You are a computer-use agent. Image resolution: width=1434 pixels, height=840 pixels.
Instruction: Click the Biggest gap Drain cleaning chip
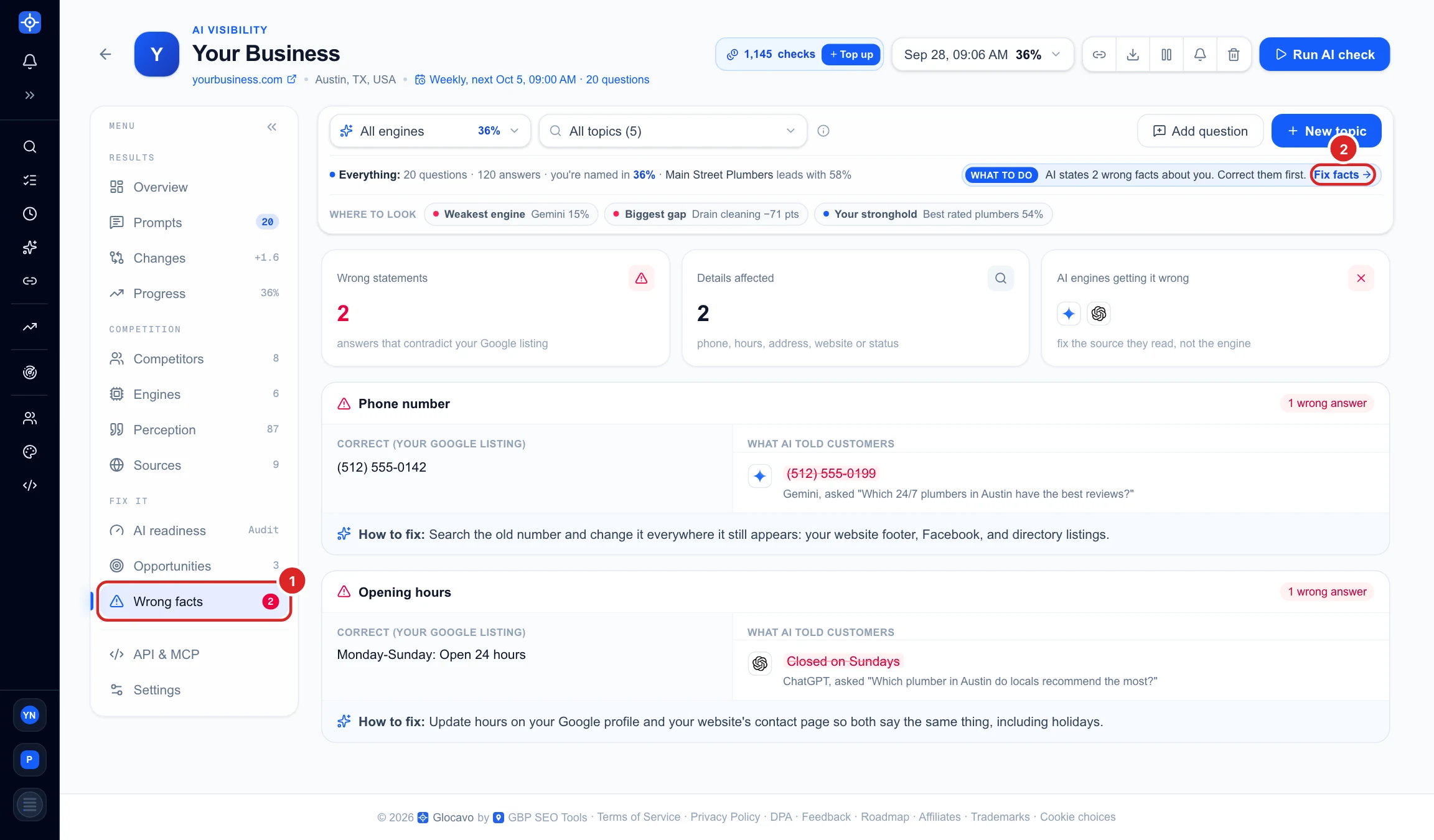click(706, 214)
